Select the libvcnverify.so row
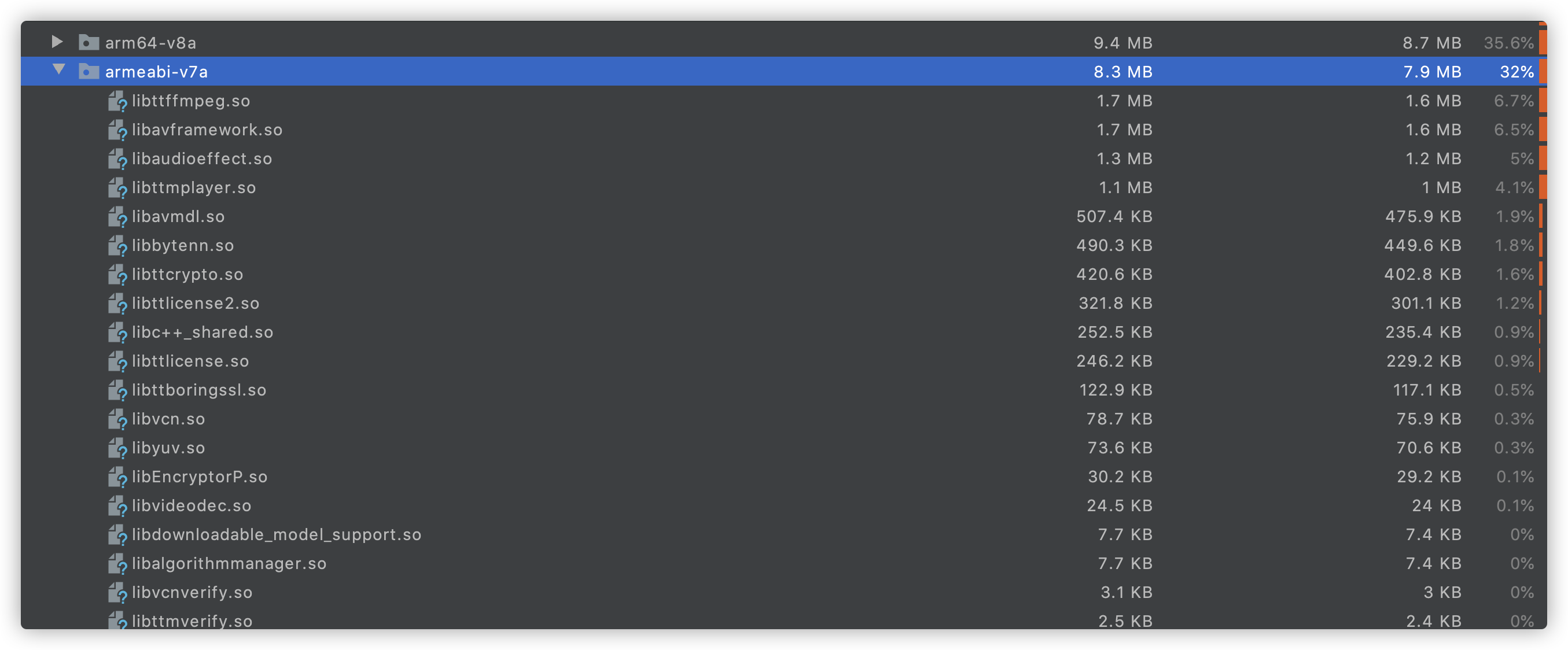 pyautogui.click(x=783, y=592)
